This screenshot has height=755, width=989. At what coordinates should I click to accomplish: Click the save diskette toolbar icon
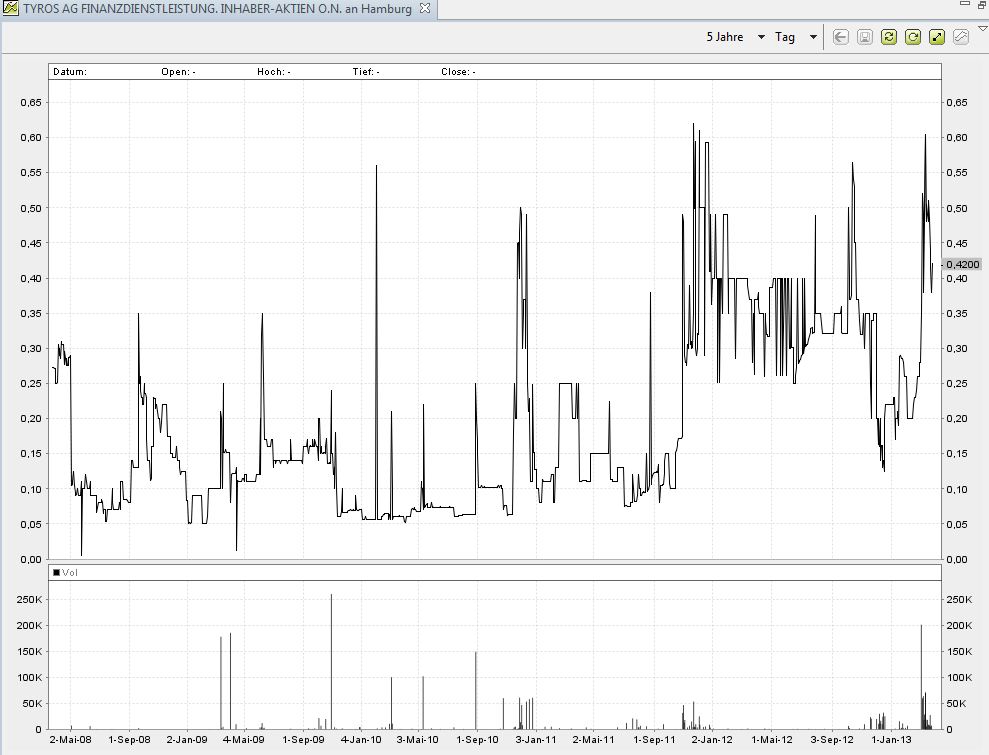point(864,37)
